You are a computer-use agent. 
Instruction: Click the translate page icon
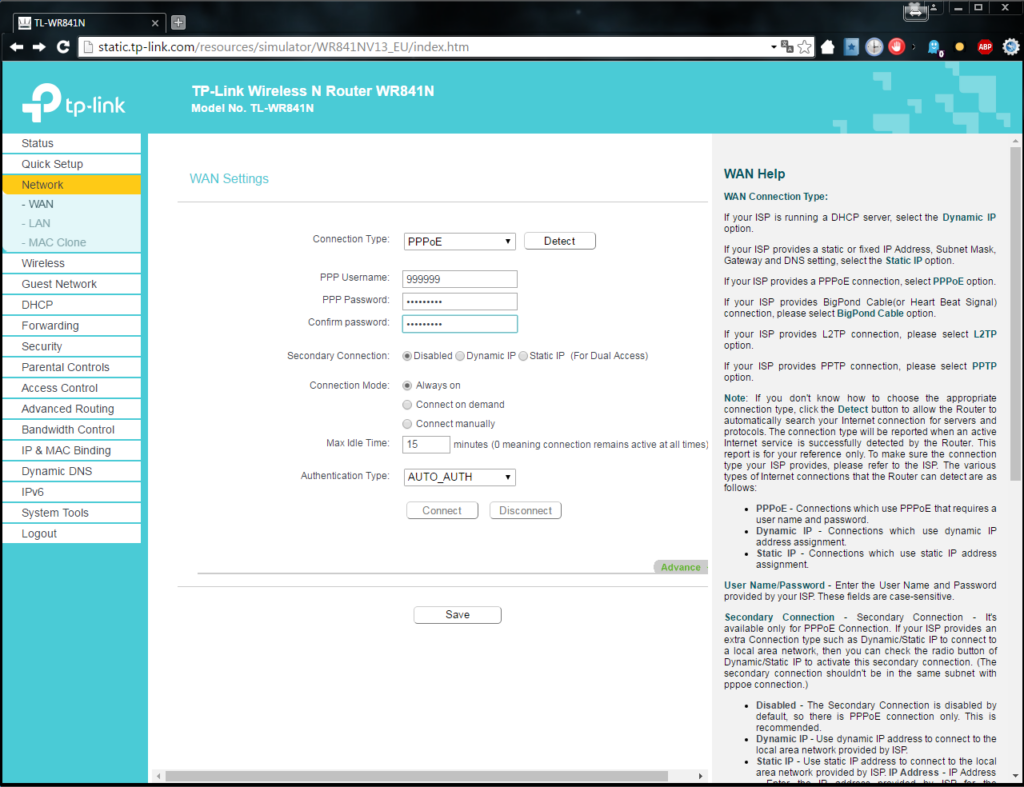[x=787, y=47]
